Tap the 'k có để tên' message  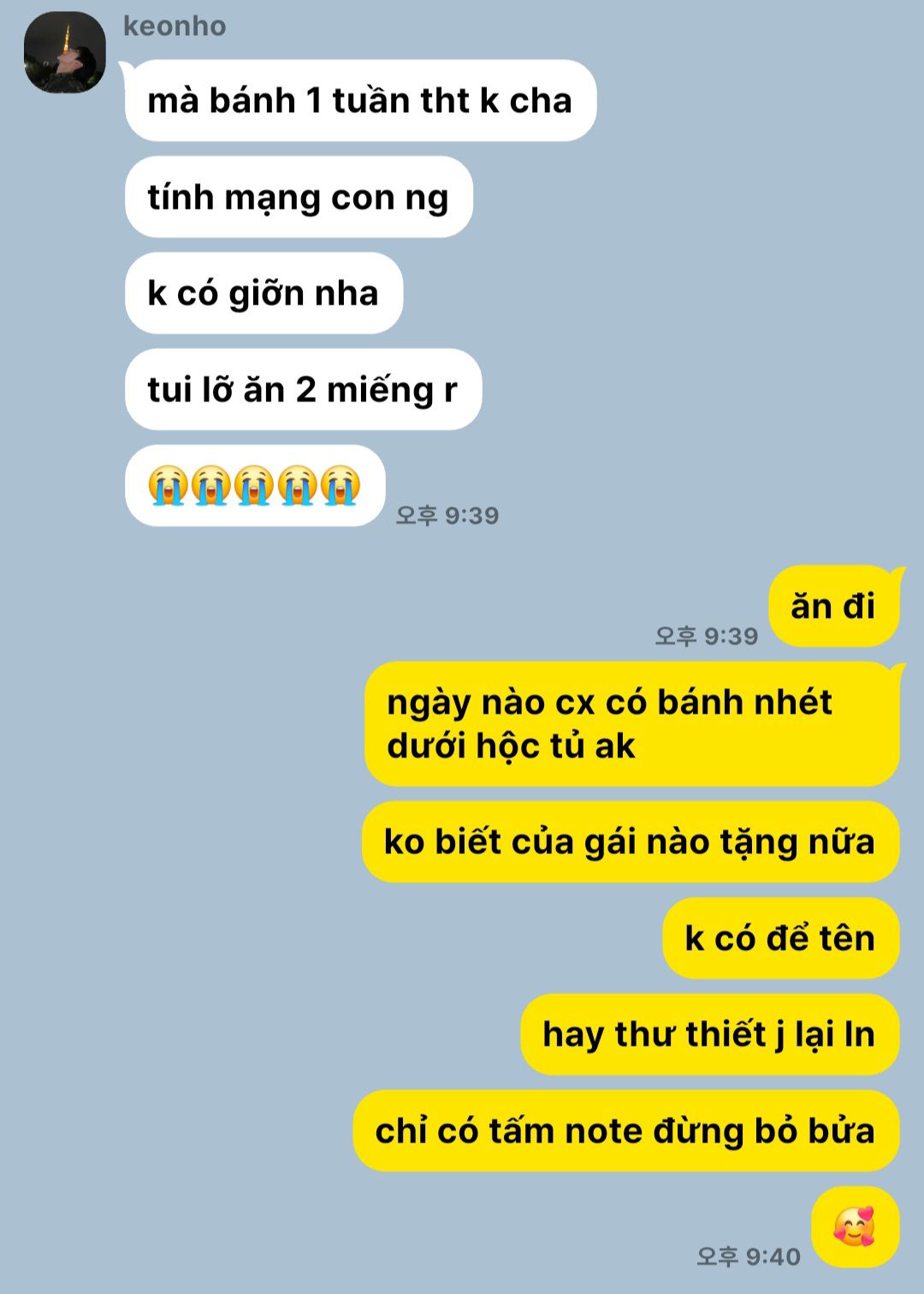click(x=781, y=938)
